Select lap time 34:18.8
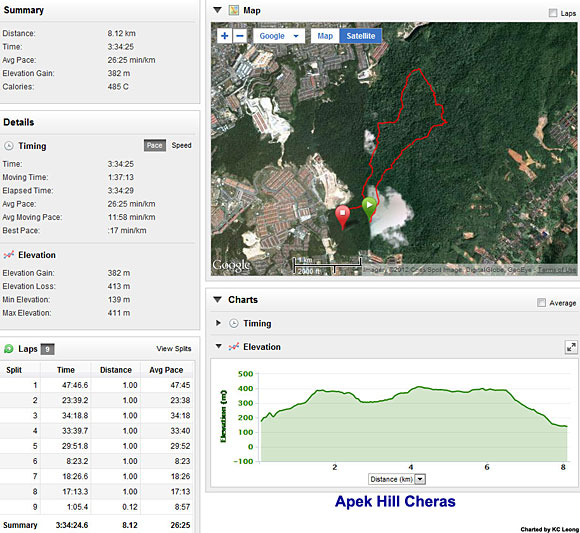The height and width of the screenshot is (533, 580). pyautogui.click(x=75, y=416)
